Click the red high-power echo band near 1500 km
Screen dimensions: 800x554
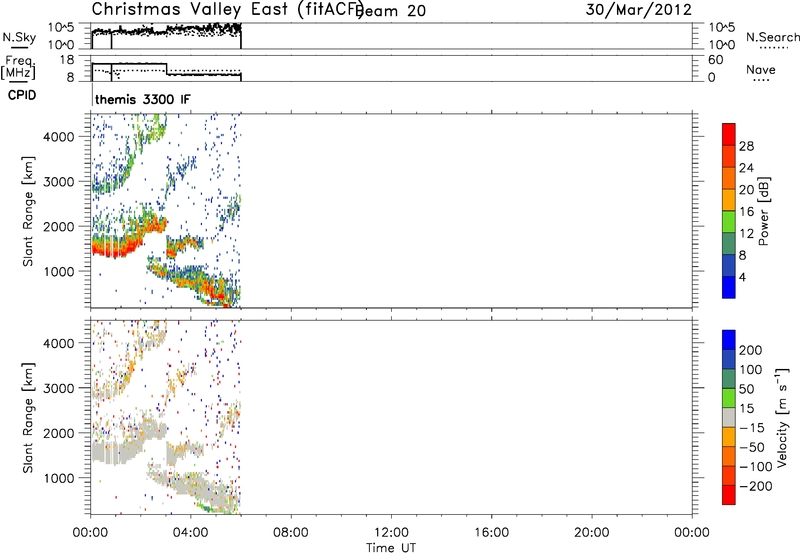click(115, 248)
